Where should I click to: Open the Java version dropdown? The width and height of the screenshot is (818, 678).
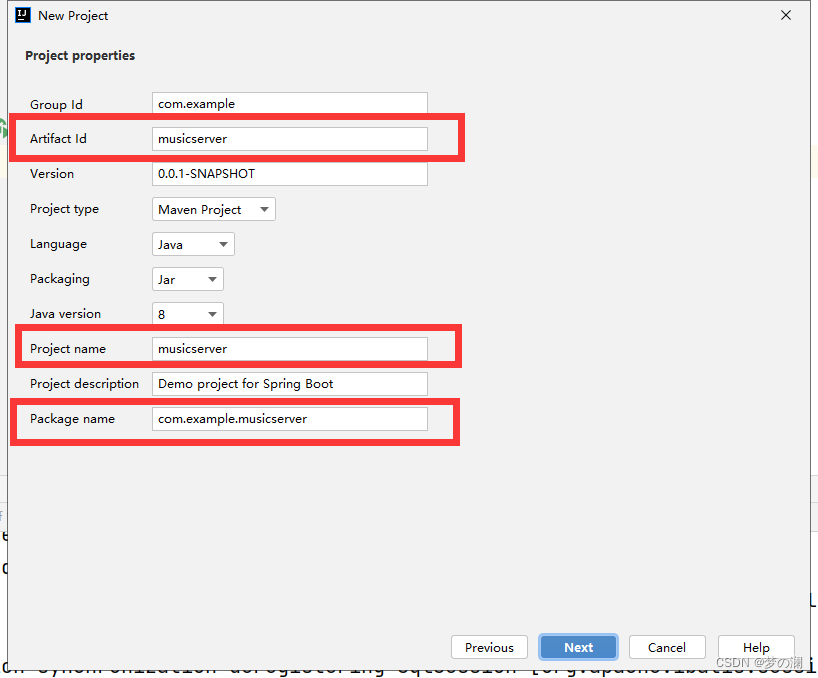(188, 314)
